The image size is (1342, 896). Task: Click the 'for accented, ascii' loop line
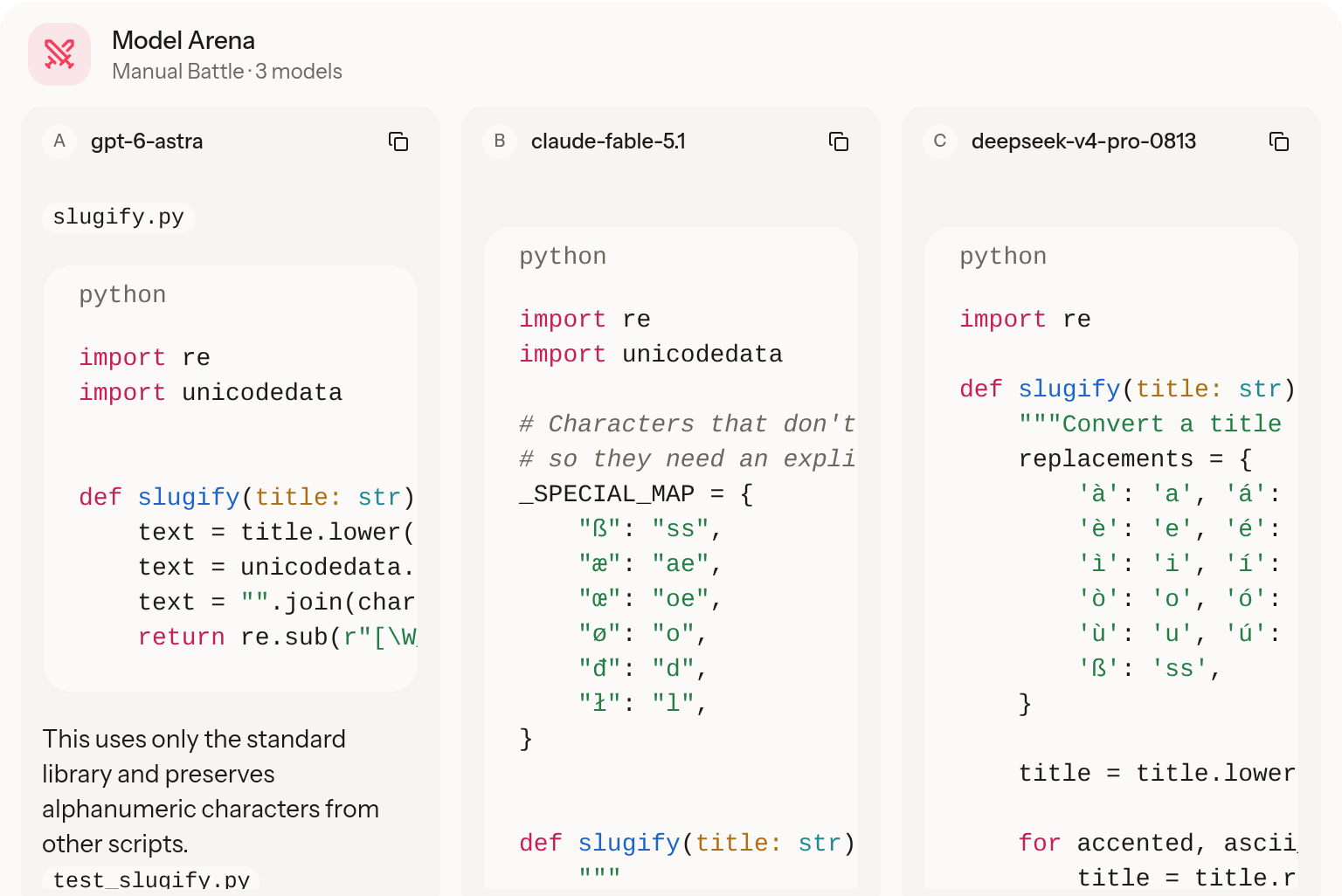click(1158, 844)
